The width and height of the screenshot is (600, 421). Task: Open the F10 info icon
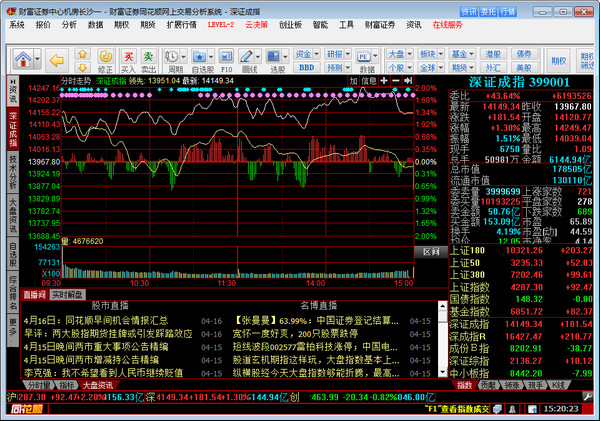coord(226,57)
